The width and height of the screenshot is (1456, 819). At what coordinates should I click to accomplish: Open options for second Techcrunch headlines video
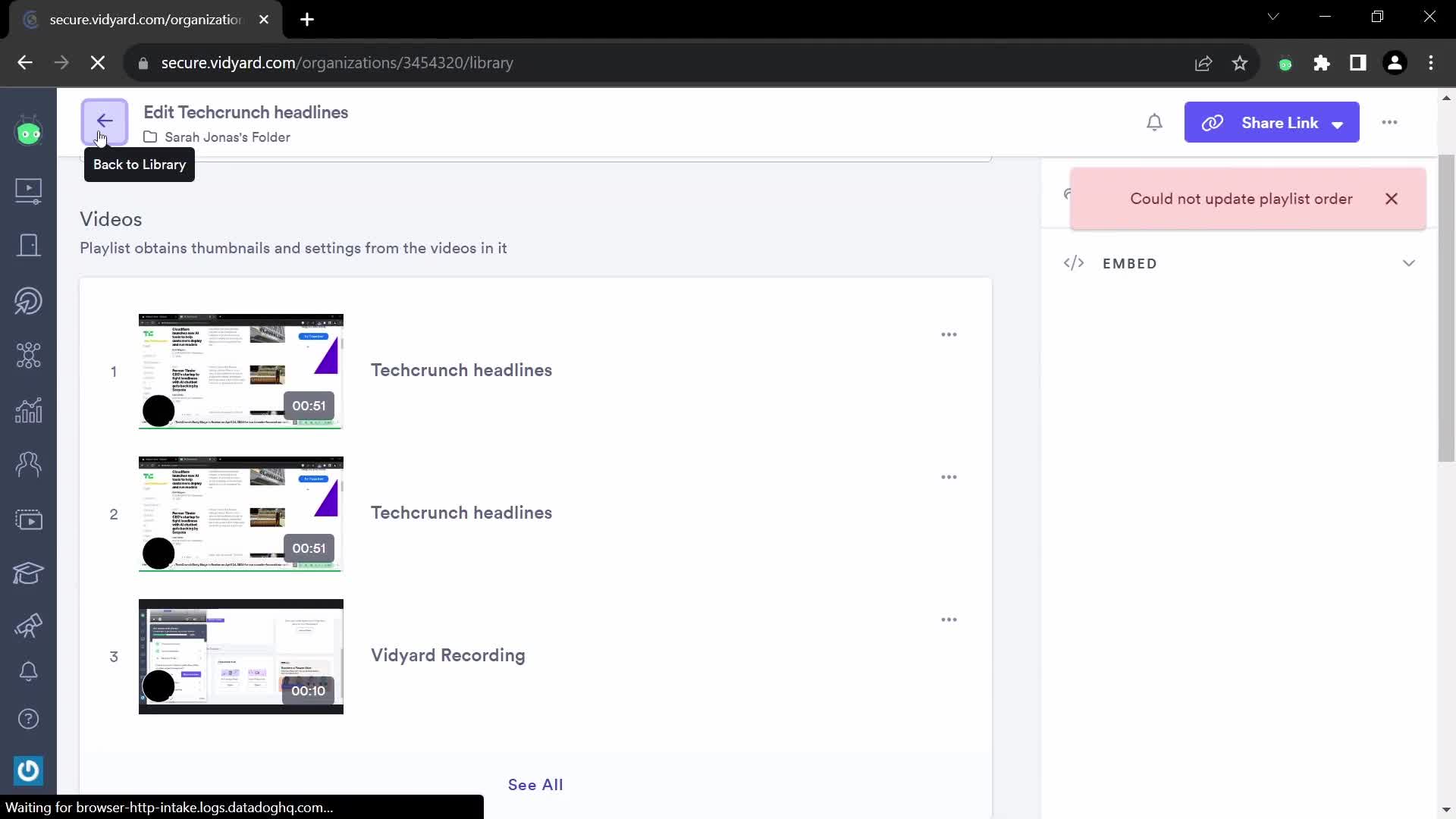click(949, 477)
